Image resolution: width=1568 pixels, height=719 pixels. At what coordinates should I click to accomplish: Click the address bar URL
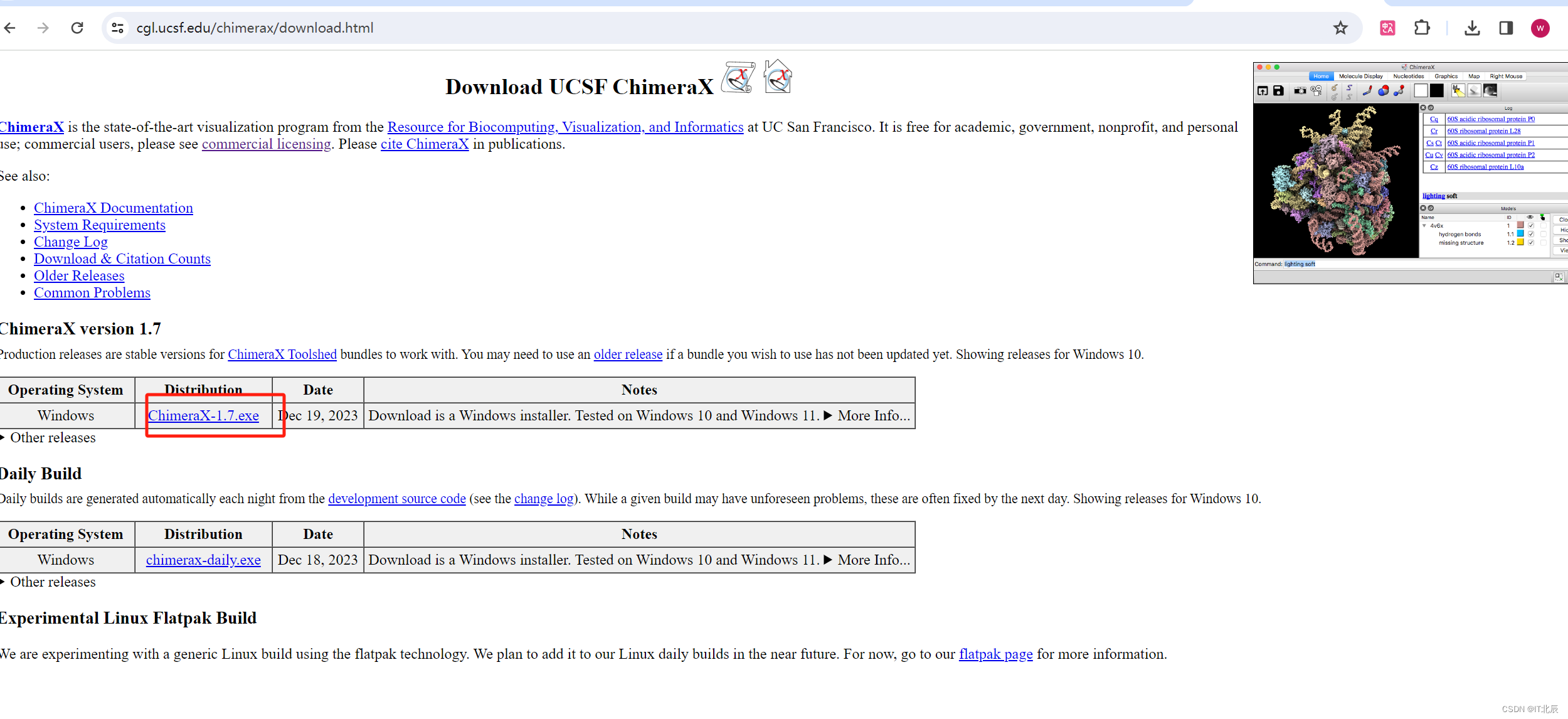click(255, 28)
